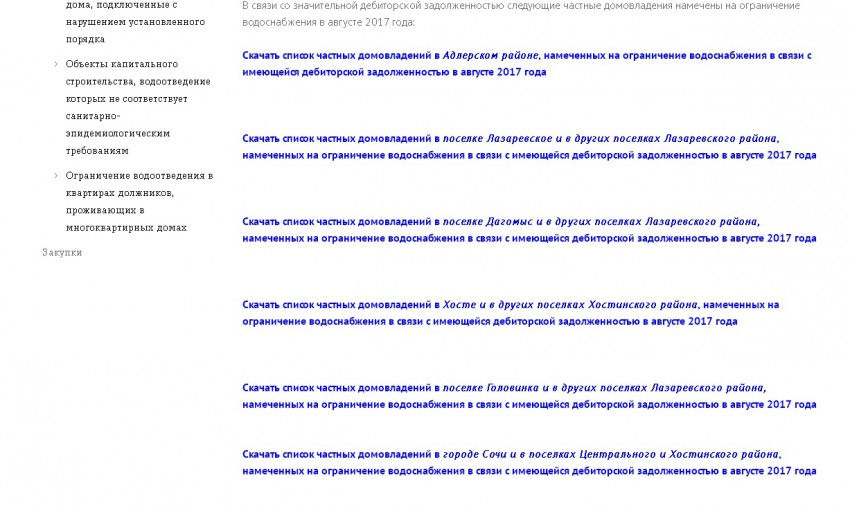
Task: Select 'Закупки' in the sidebar
Action: pyautogui.click(x=62, y=252)
